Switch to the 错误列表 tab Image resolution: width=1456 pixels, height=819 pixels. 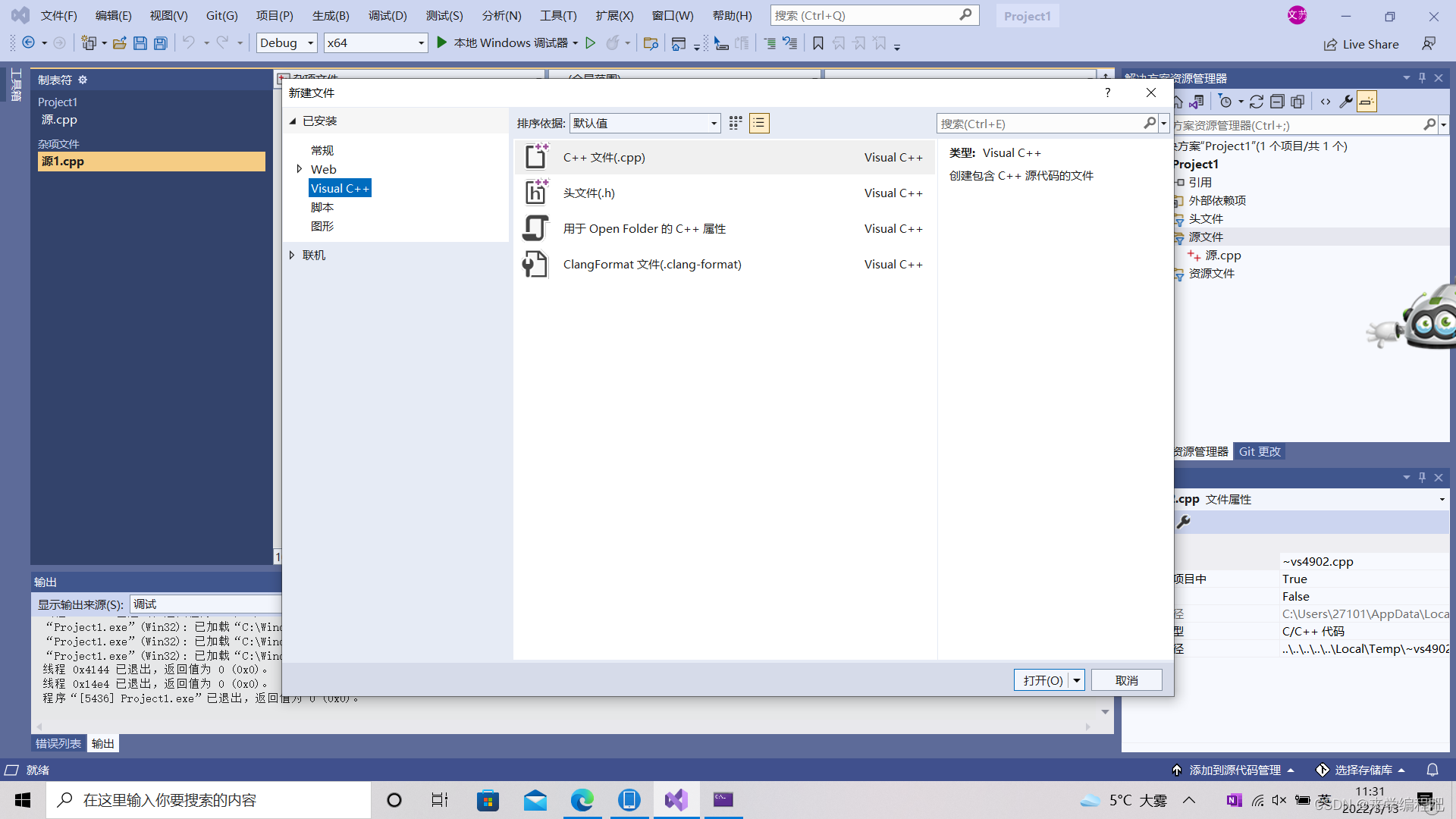coord(58,744)
